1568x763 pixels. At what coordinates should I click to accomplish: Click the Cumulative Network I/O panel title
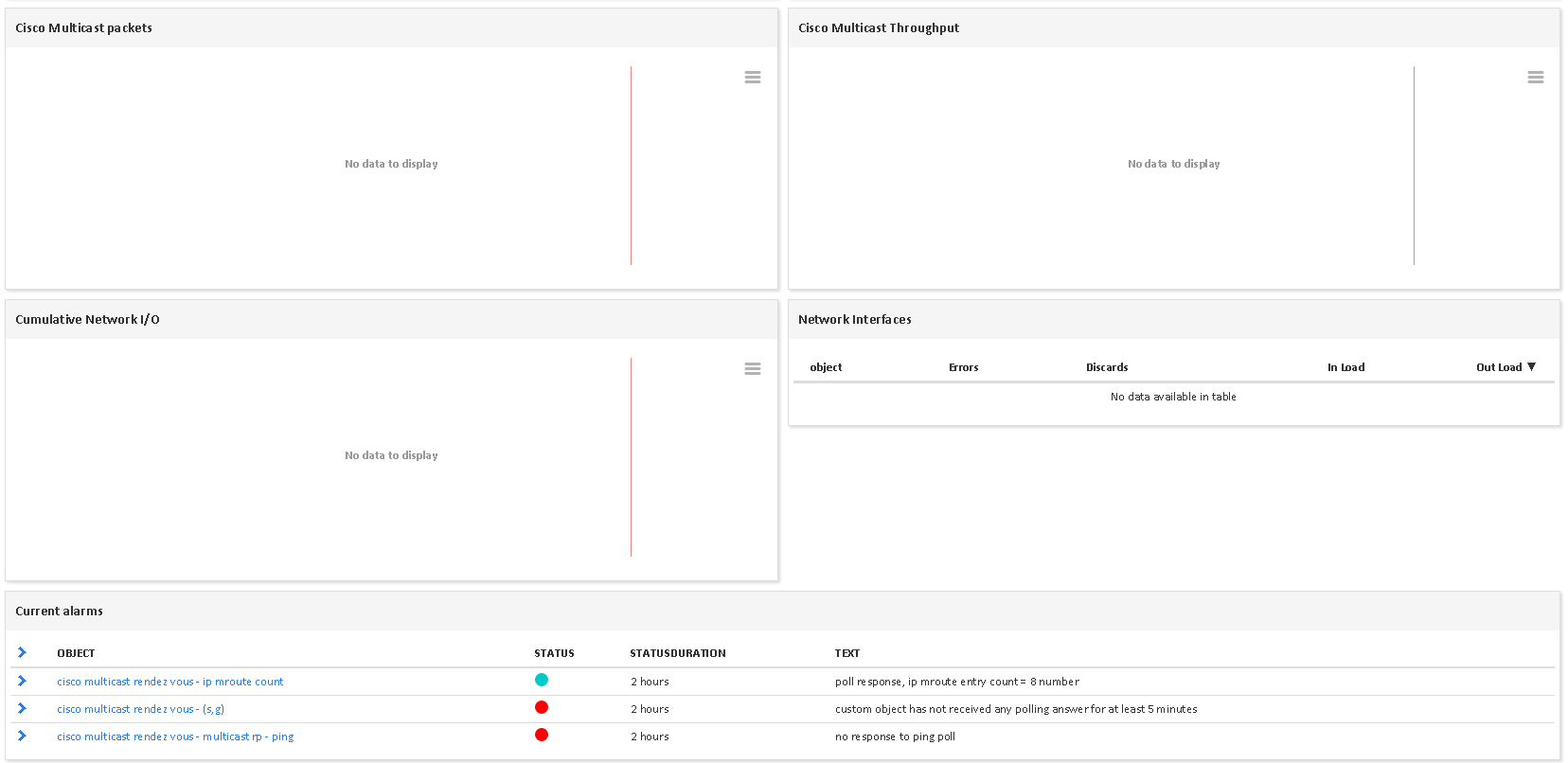pyautogui.click(x=87, y=320)
